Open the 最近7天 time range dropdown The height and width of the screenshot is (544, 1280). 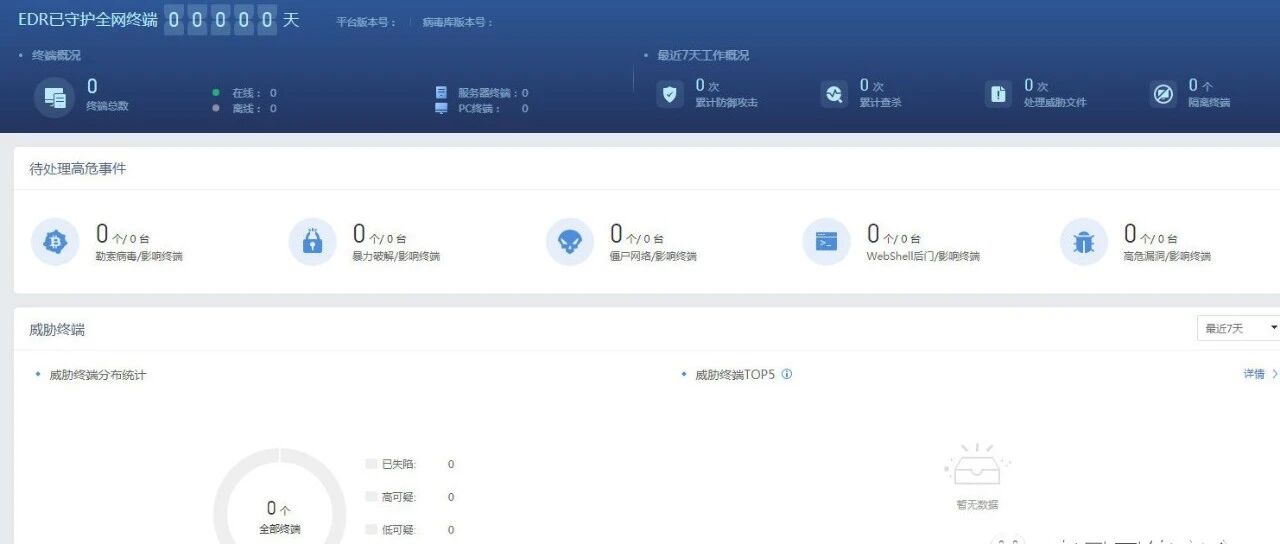1239,328
